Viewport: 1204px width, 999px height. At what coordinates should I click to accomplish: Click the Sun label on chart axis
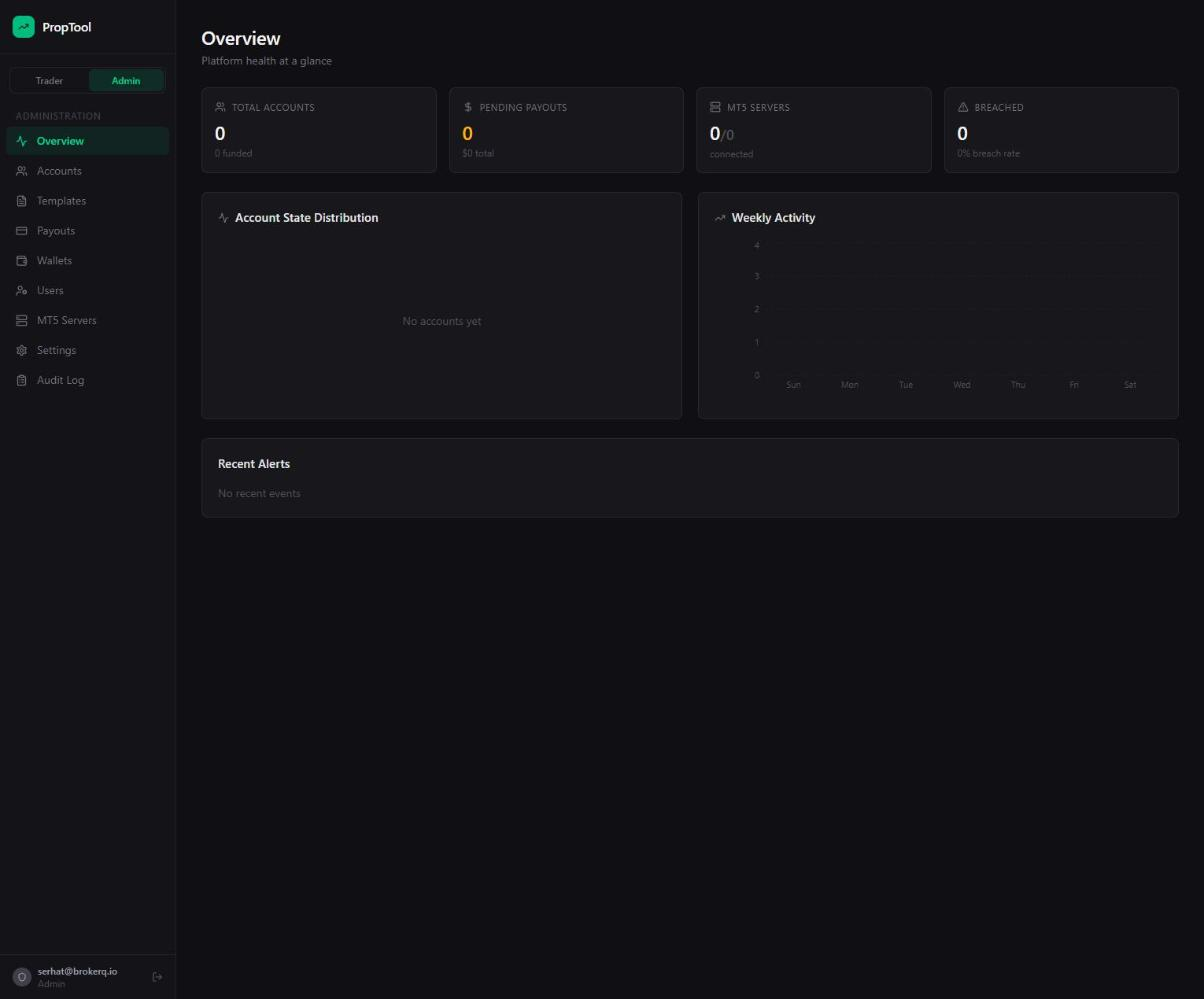tap(794, 385)
